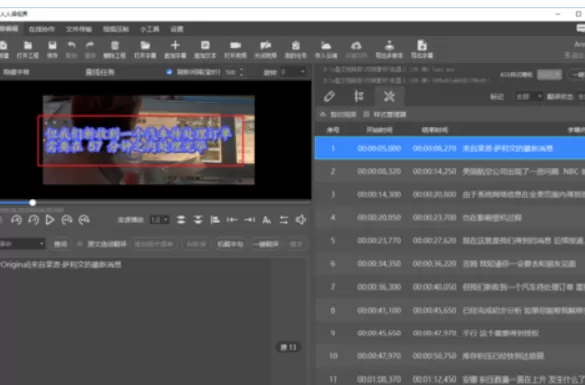Open the playback speed 1.0 dropdown
Image resolution: width=585 pixels, height=385 pixels.
point(159,220)
